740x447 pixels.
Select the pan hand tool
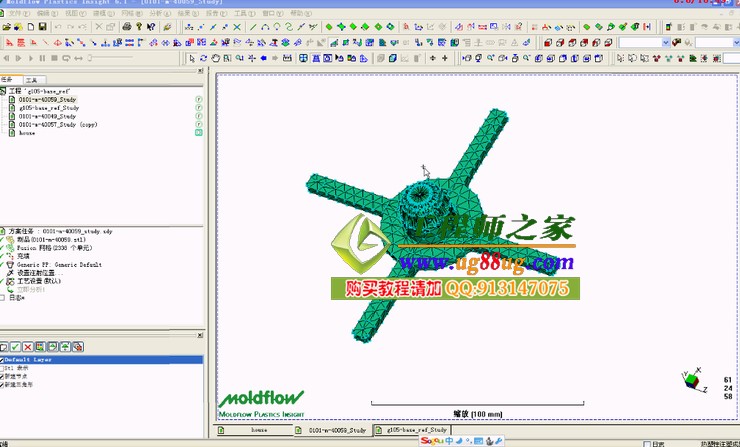(x=213, y=58)
